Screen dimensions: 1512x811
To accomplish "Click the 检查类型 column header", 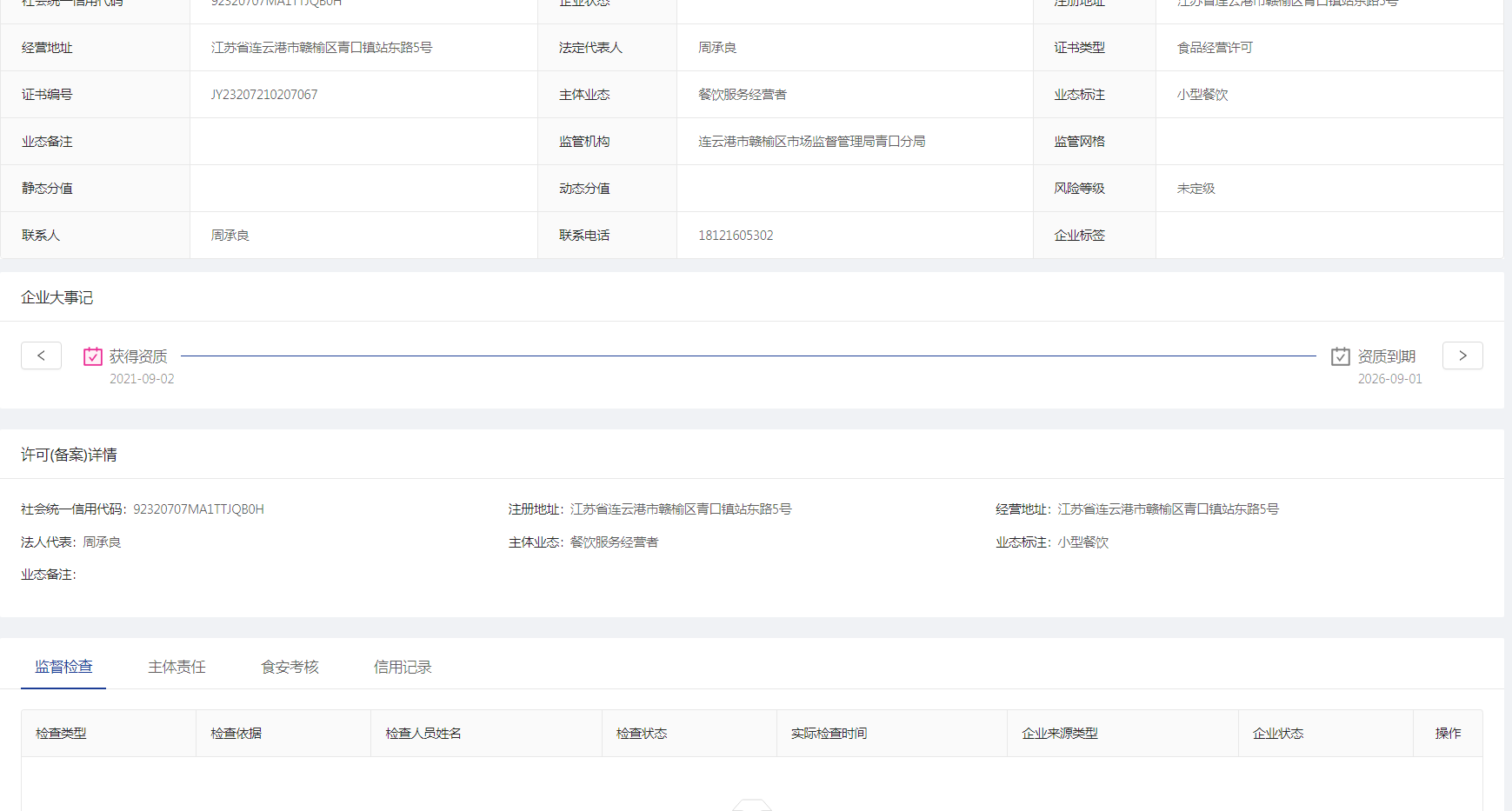I will (x=61, y=734).
